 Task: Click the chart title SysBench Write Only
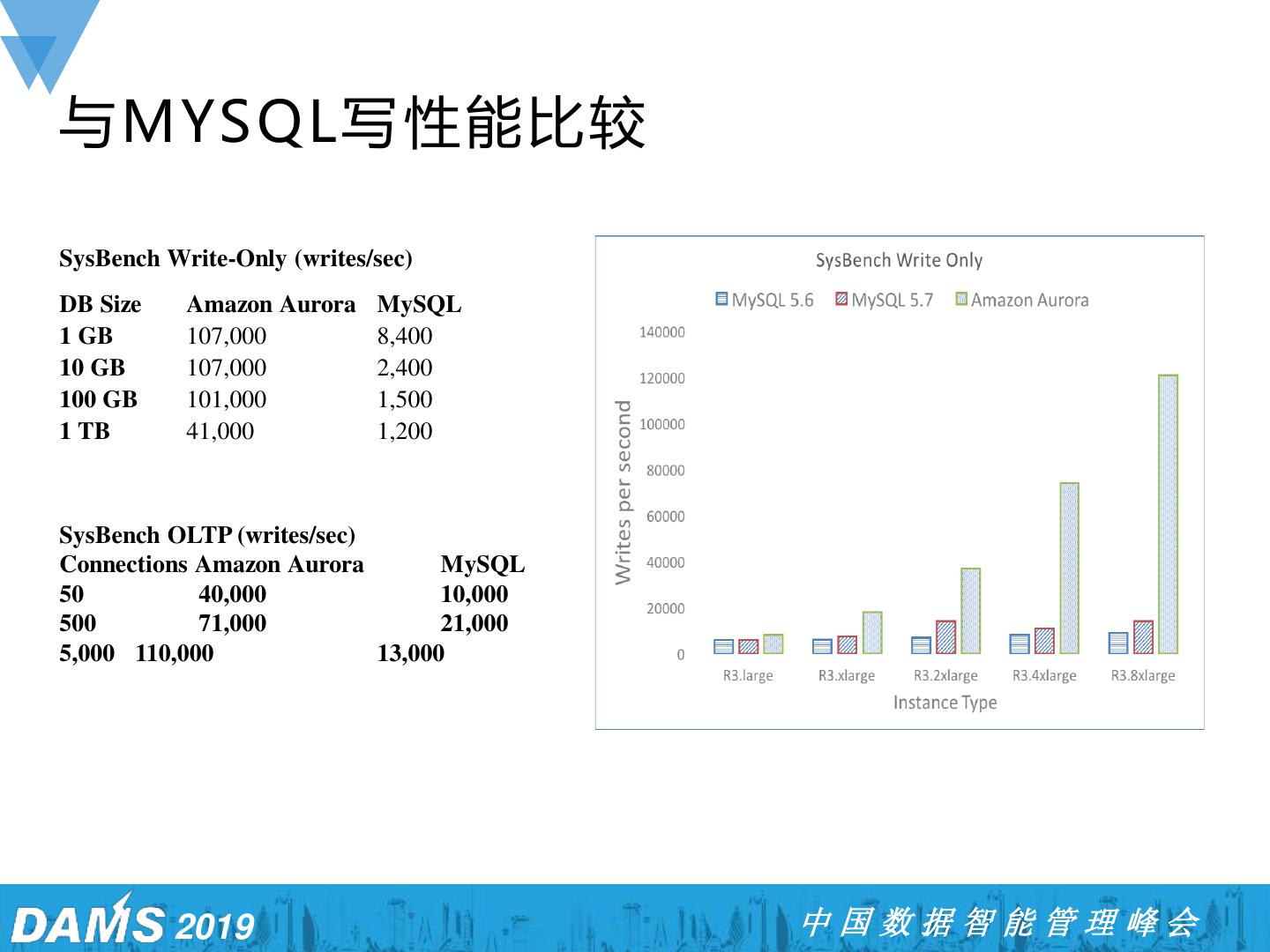pos(899,260)
